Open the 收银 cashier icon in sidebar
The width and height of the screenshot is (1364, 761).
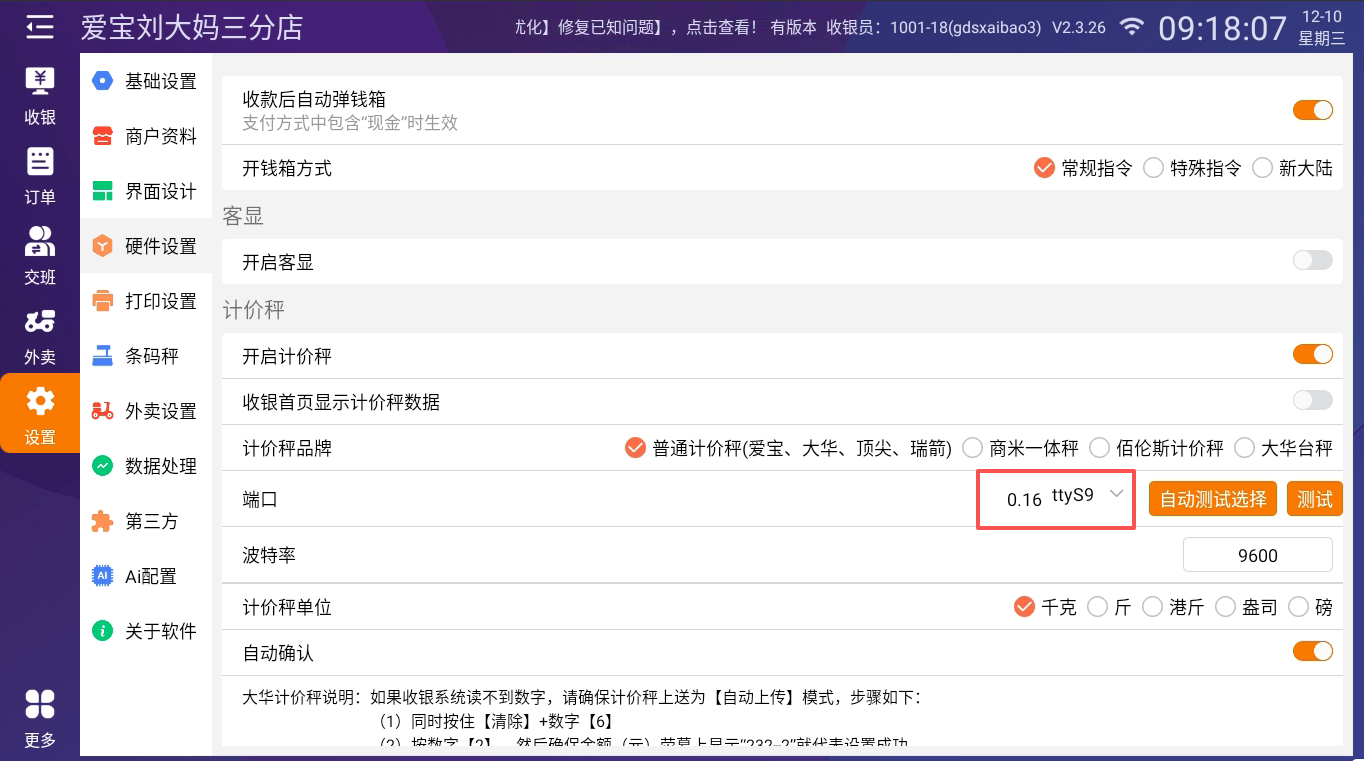click(x=40, y=82)
